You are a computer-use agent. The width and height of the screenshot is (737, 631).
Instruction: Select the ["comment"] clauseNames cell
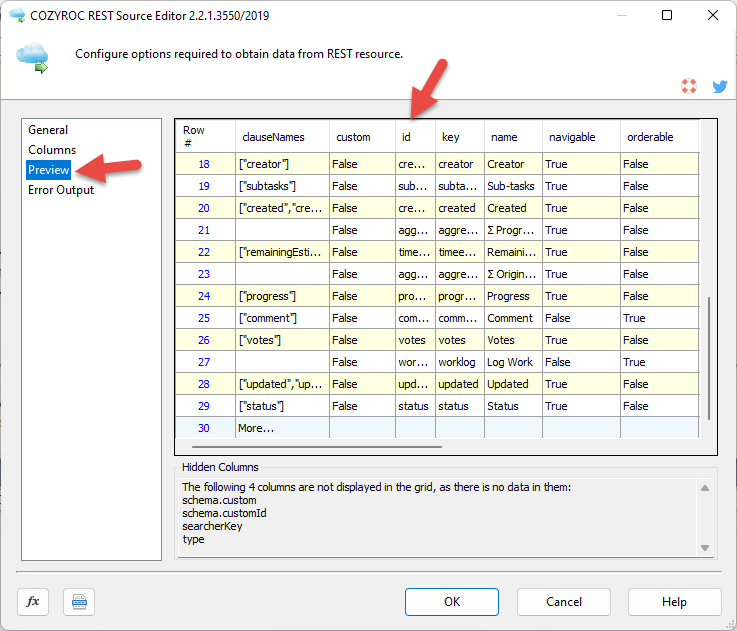(282, 318)
